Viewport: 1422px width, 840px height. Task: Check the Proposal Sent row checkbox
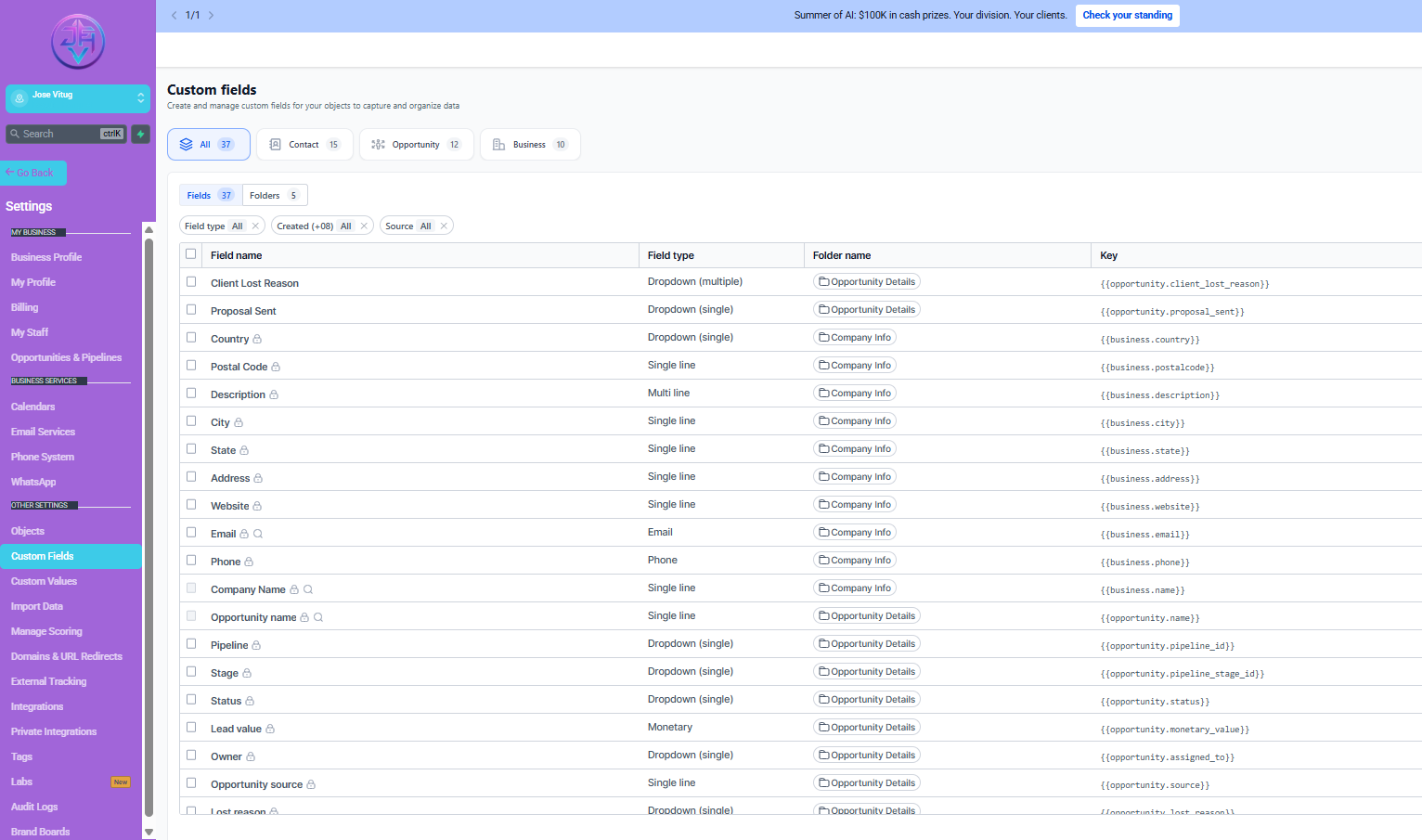tap(191, 309)
